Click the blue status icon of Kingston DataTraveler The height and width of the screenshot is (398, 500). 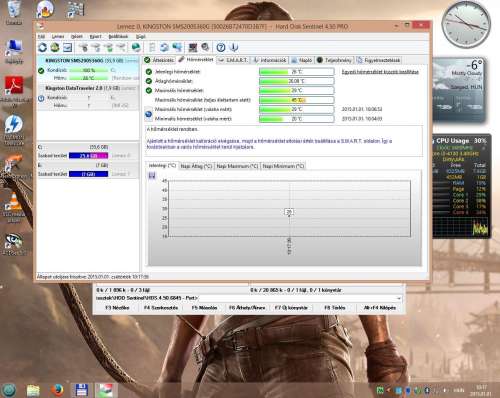click(x=41, y=98)
